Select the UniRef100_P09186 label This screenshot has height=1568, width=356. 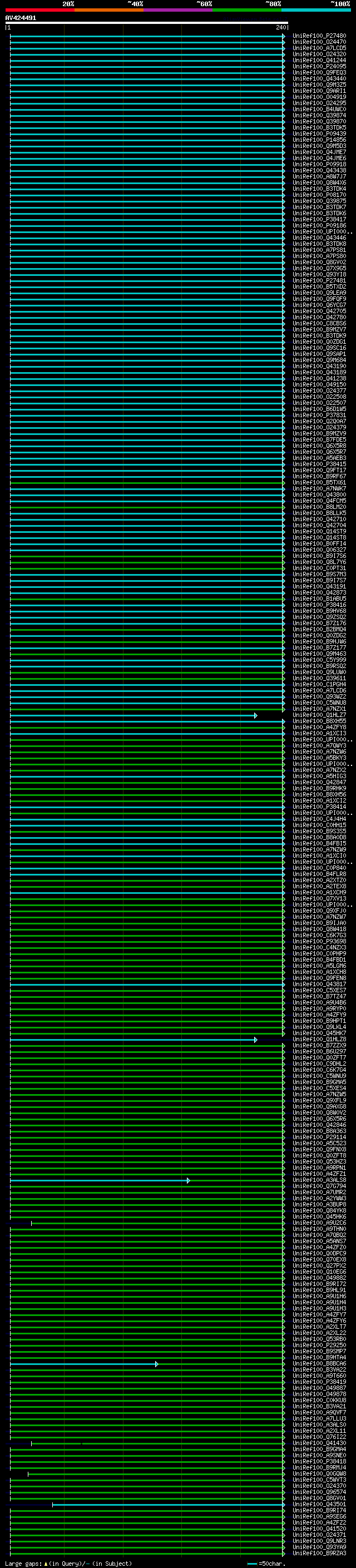319,226
